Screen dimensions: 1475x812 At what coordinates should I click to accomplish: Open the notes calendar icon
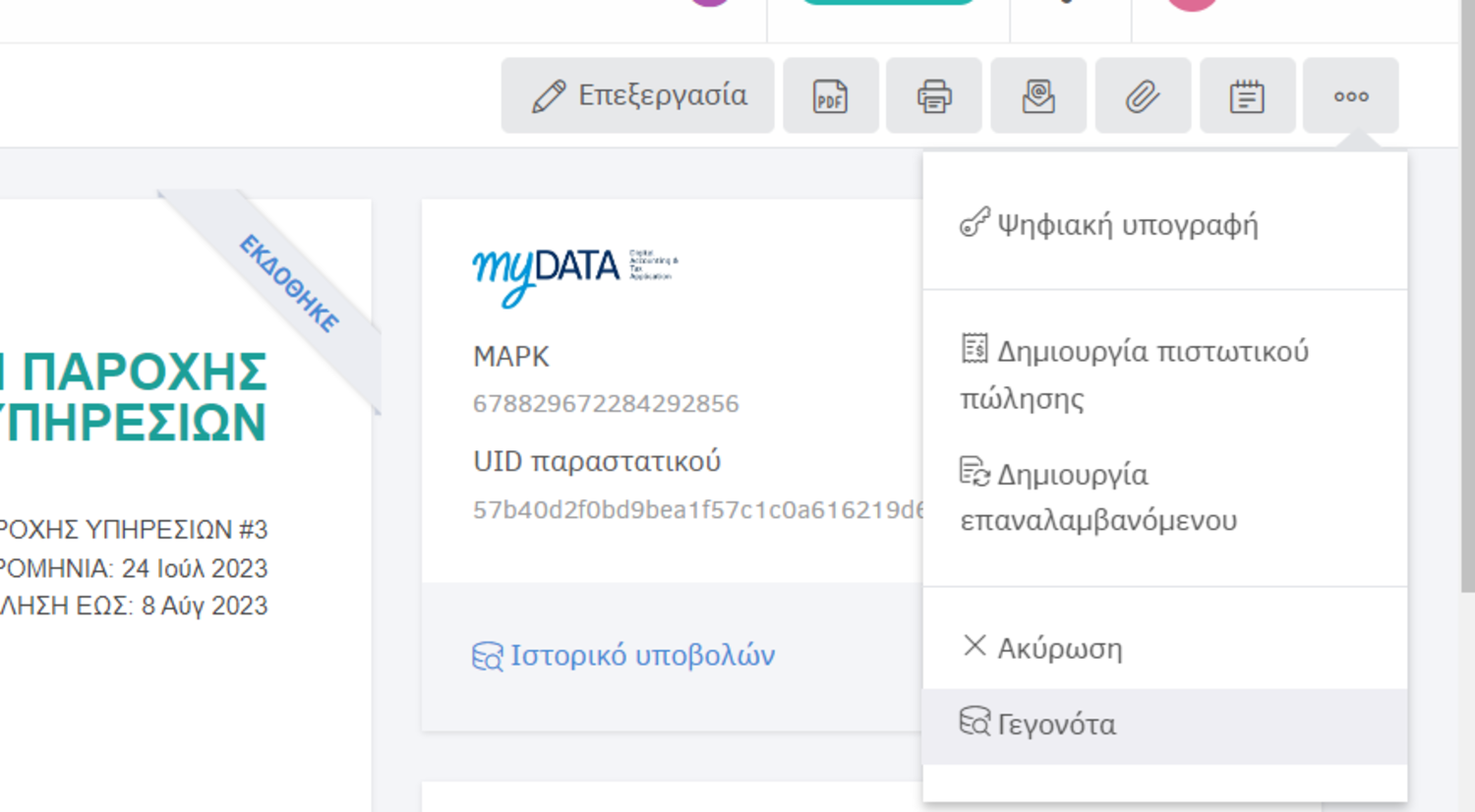[x=1247, y=95]
